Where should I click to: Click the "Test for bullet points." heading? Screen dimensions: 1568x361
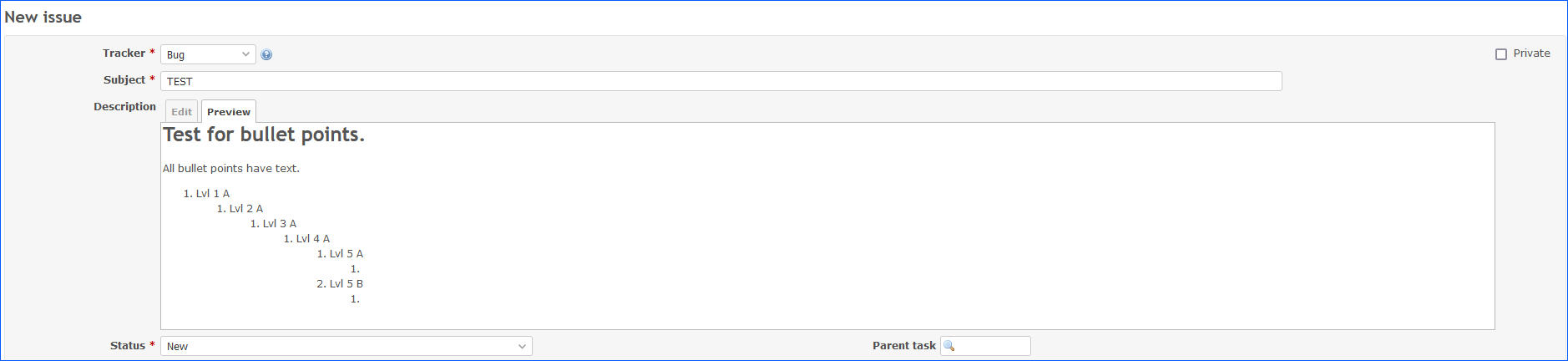[264, 135]
